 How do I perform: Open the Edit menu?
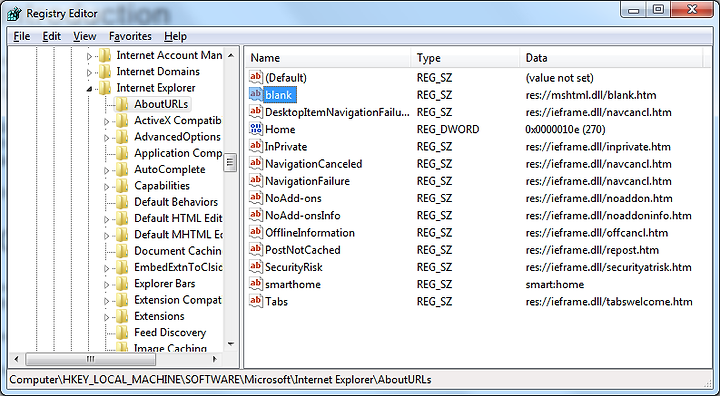[51, 36]
